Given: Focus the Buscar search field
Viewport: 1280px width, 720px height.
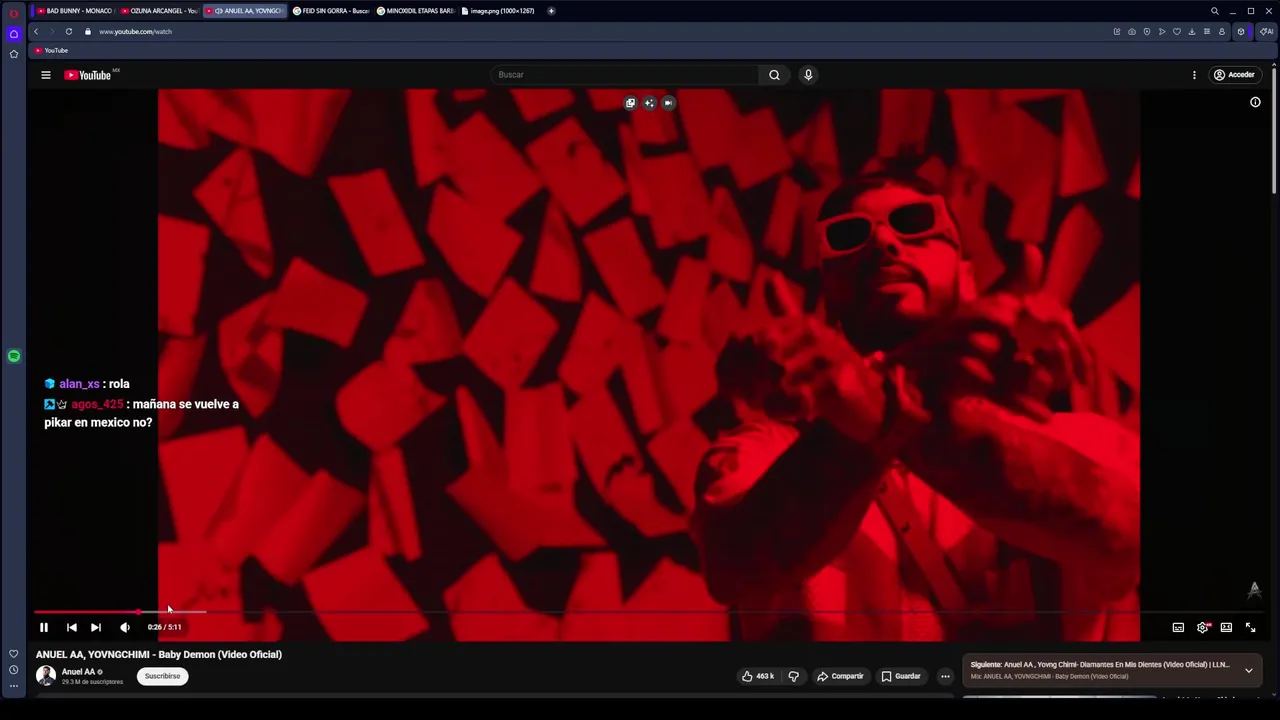Looking at the screenshot, I should click(x=624, y=75).
